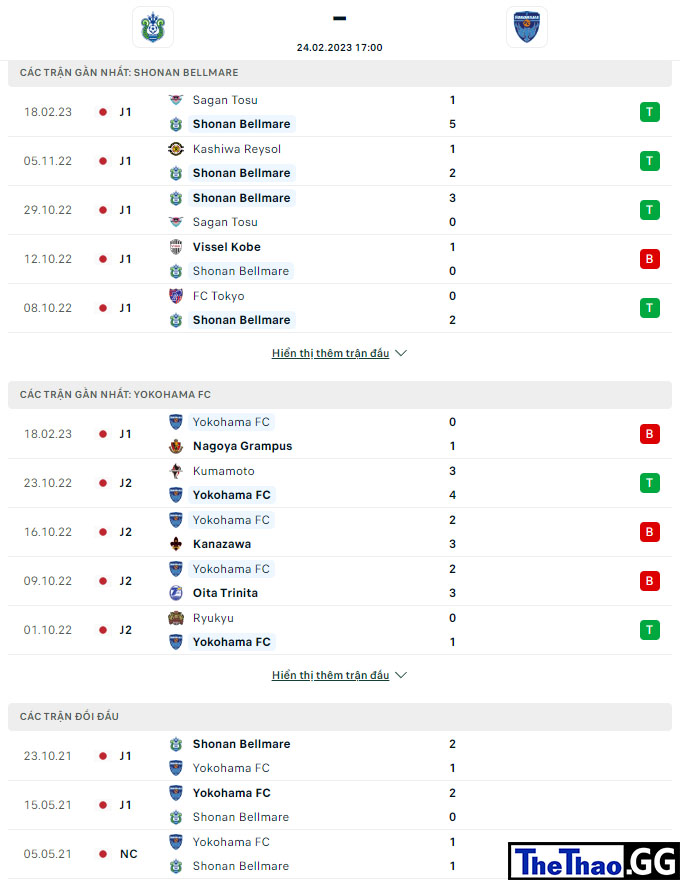The height and width of the screenshot is (880, 680).
Task: Click the Vissel Kobe team logo
Action: tap(176, 247)
